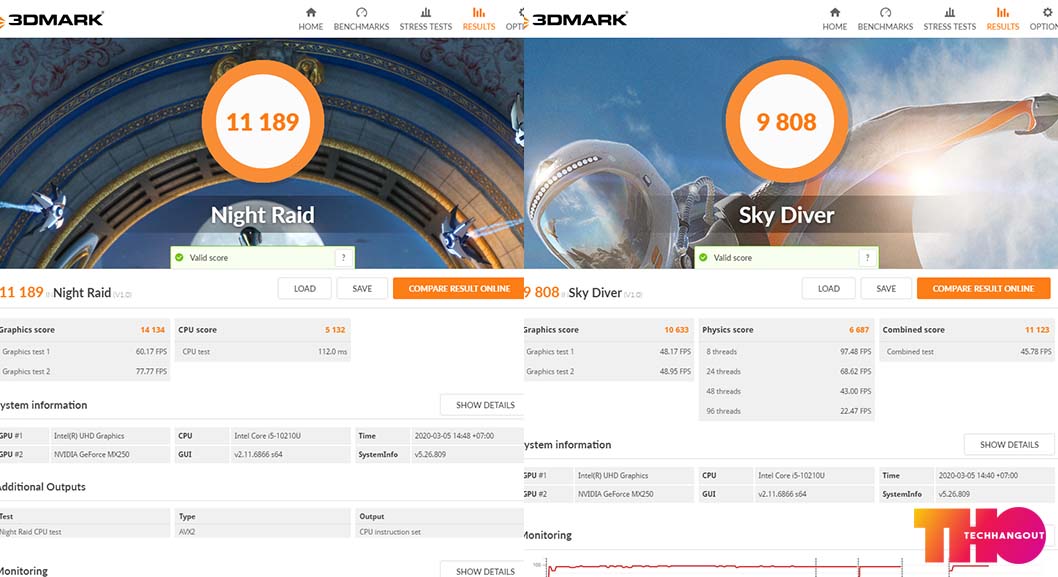Select GUI version v2.11.6866 s64 in Night Raid window
Viewport: 1058px width, 577px height.
(x=258, y=454)
